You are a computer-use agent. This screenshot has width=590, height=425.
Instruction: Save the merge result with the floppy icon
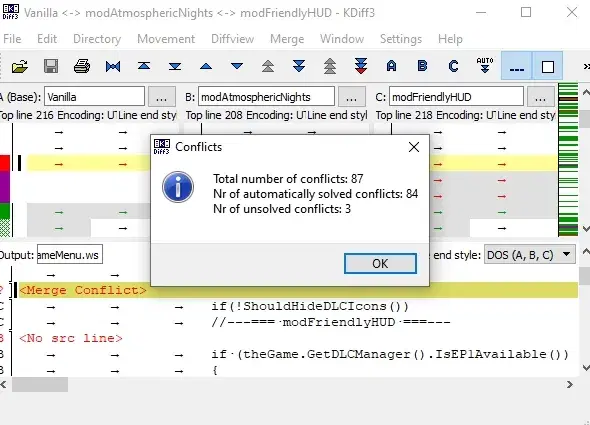coord(51,67)
